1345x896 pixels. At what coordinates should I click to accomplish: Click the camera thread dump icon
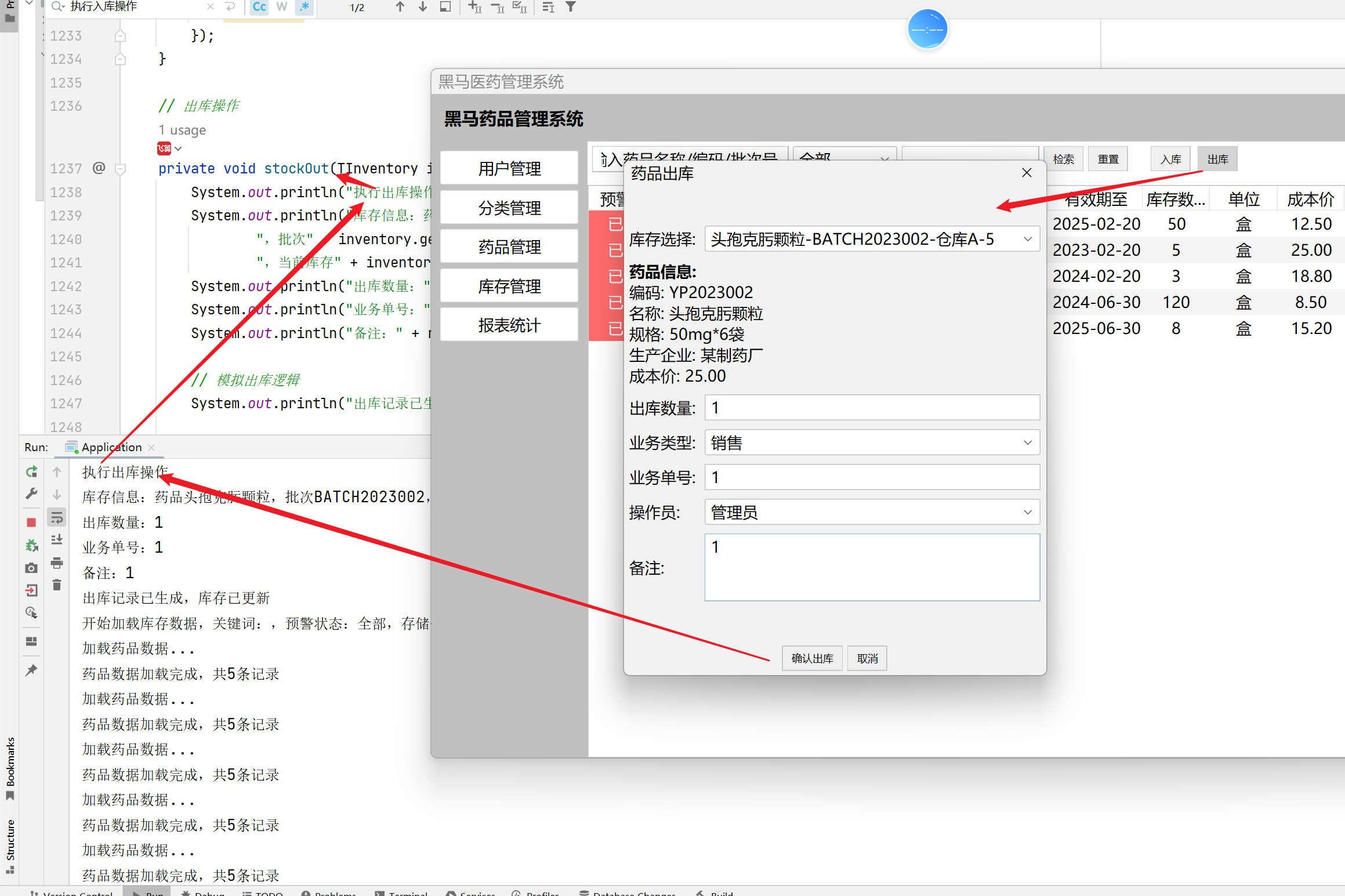click(32, 568)
